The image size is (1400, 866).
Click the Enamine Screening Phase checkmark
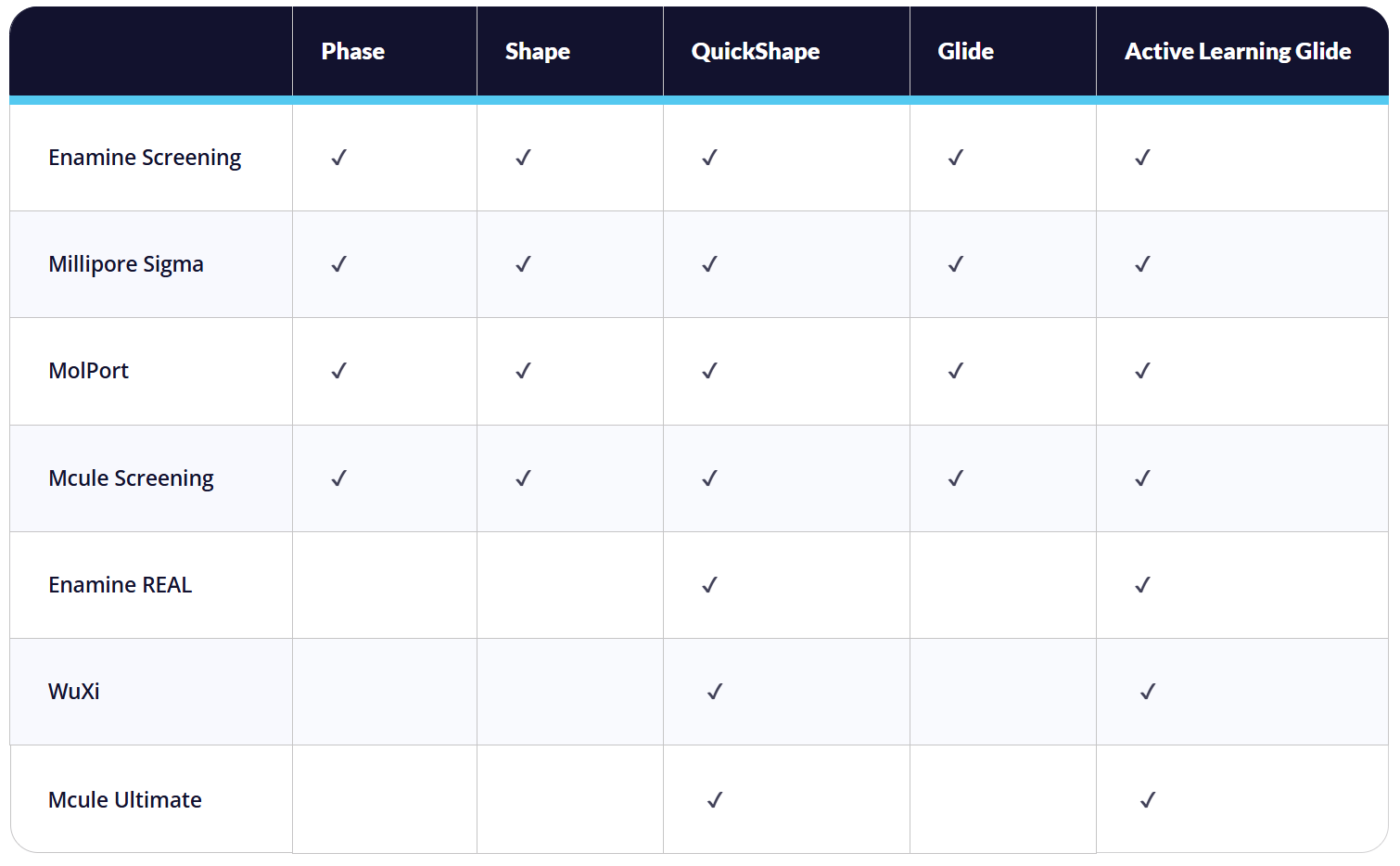pos(339,158)
